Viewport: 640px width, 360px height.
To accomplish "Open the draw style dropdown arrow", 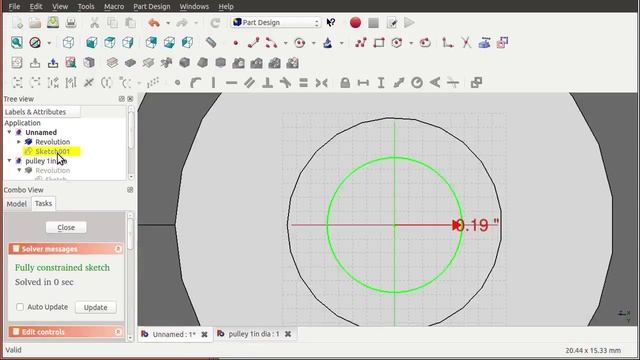I will [x=49, y=43].
